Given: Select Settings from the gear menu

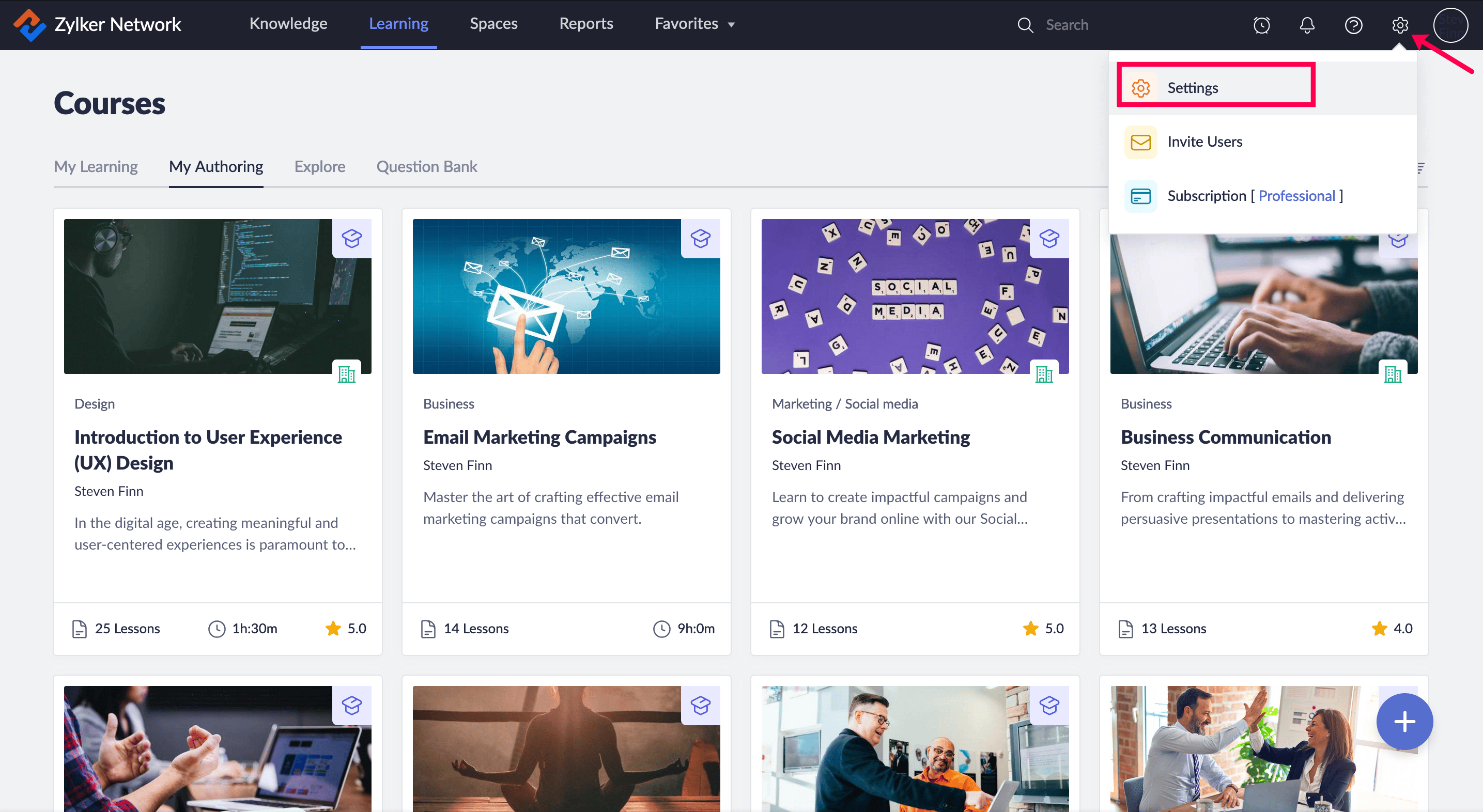Looking at the screenshot, I should [x=1192, y=87].
